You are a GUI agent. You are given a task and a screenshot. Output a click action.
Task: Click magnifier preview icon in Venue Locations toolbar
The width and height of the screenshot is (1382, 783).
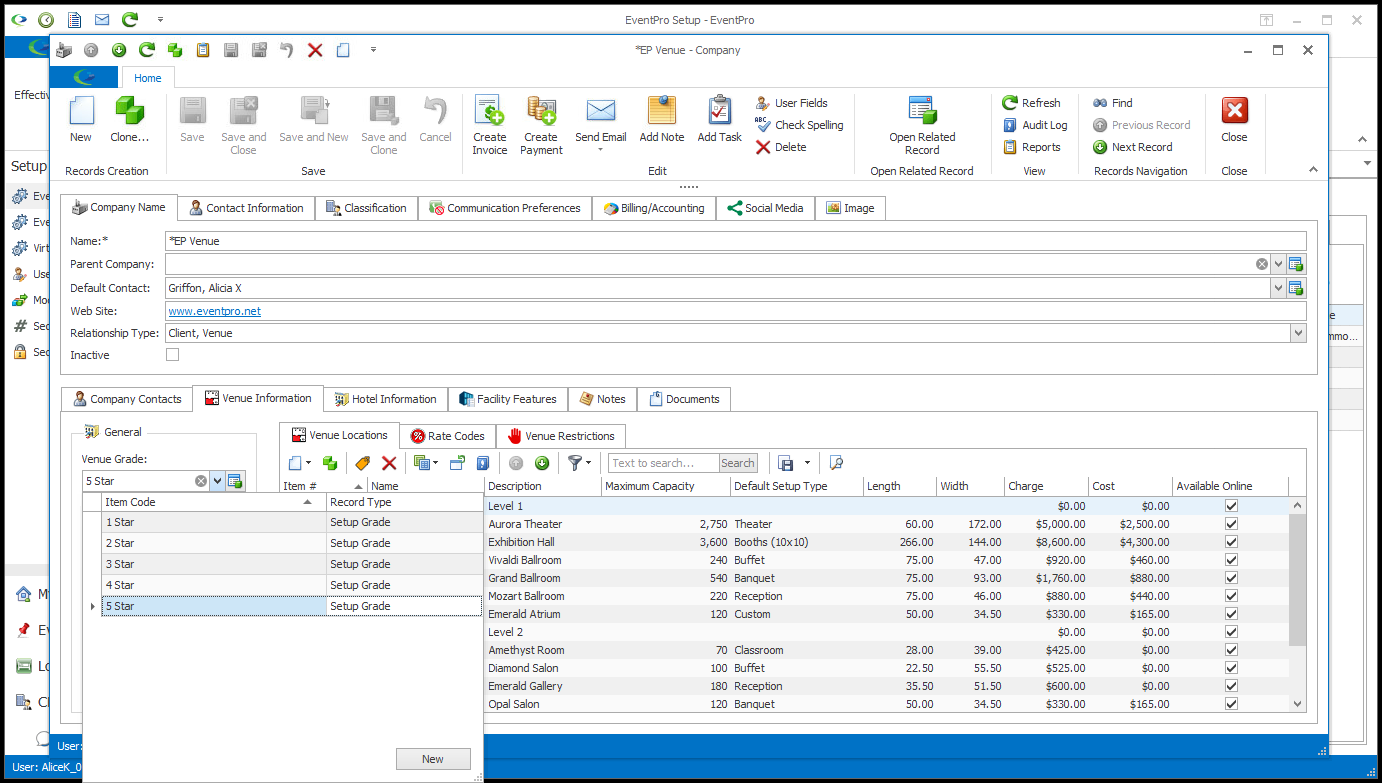pos(836,463)
